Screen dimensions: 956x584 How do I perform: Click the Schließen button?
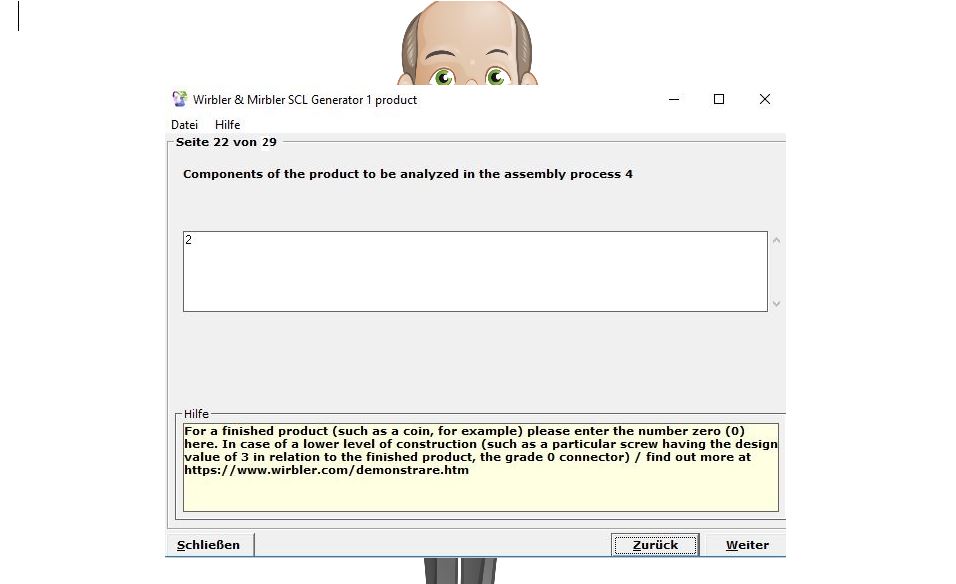pyautogui.click(x=209, y=545)
